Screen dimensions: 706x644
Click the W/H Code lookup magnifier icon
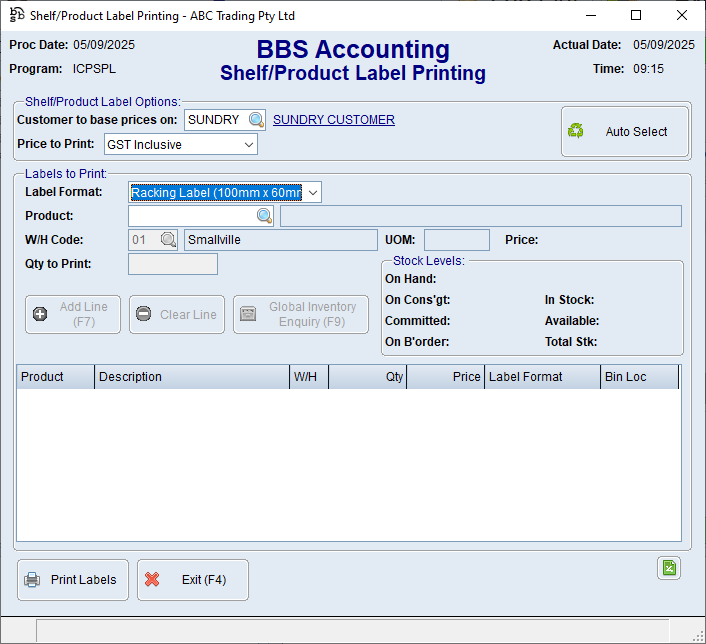click(168, 240)
